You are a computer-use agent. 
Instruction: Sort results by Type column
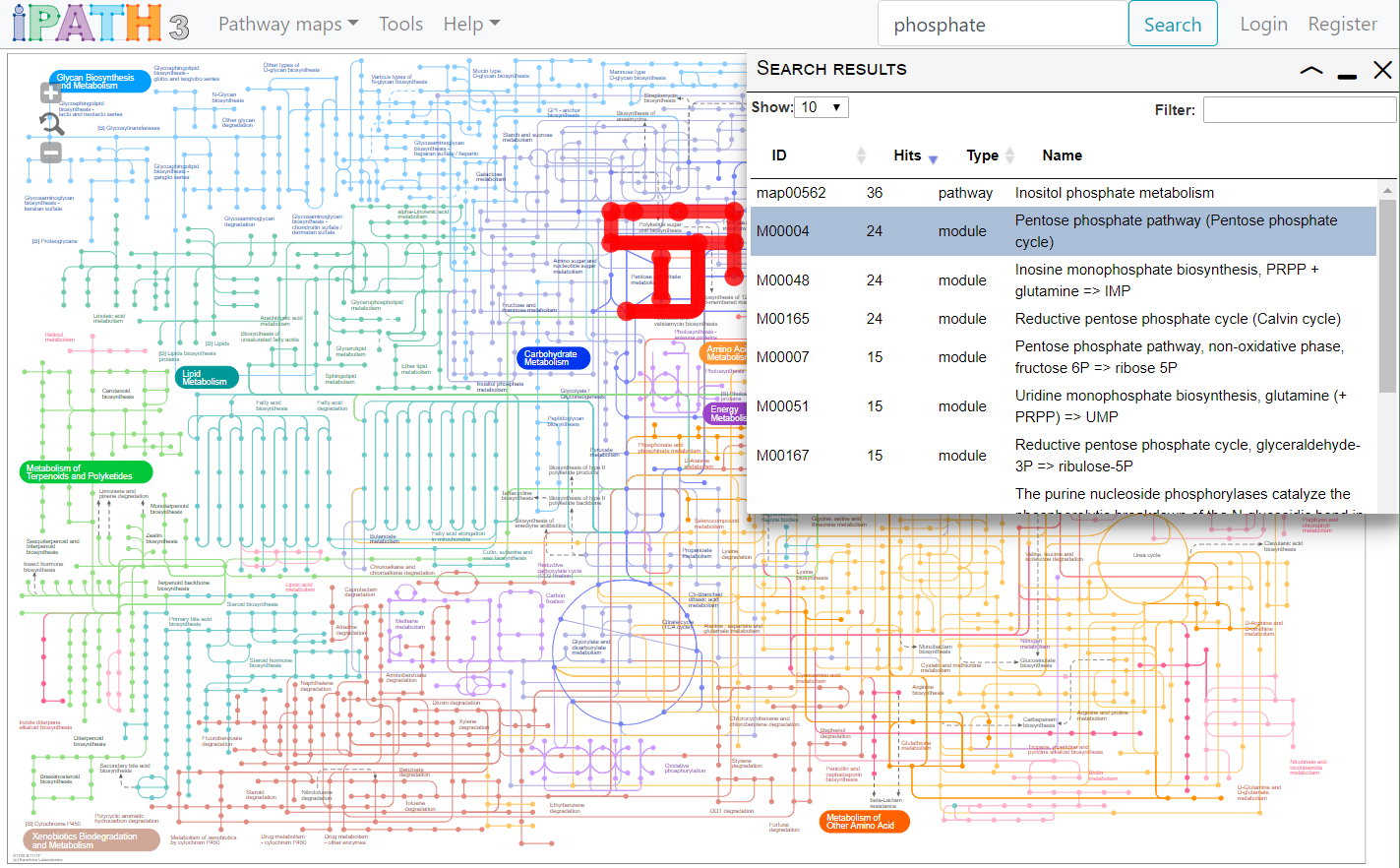click(1008, 155)
